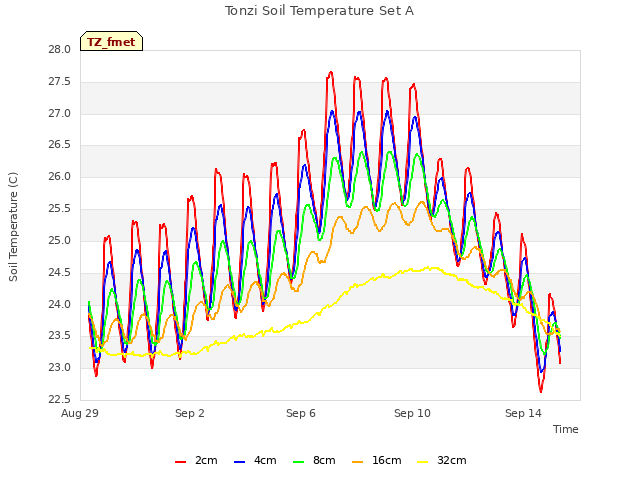Screen dimensions: 640x480
Task: Select the 4cm legend label
Action: tap(265, 460)
